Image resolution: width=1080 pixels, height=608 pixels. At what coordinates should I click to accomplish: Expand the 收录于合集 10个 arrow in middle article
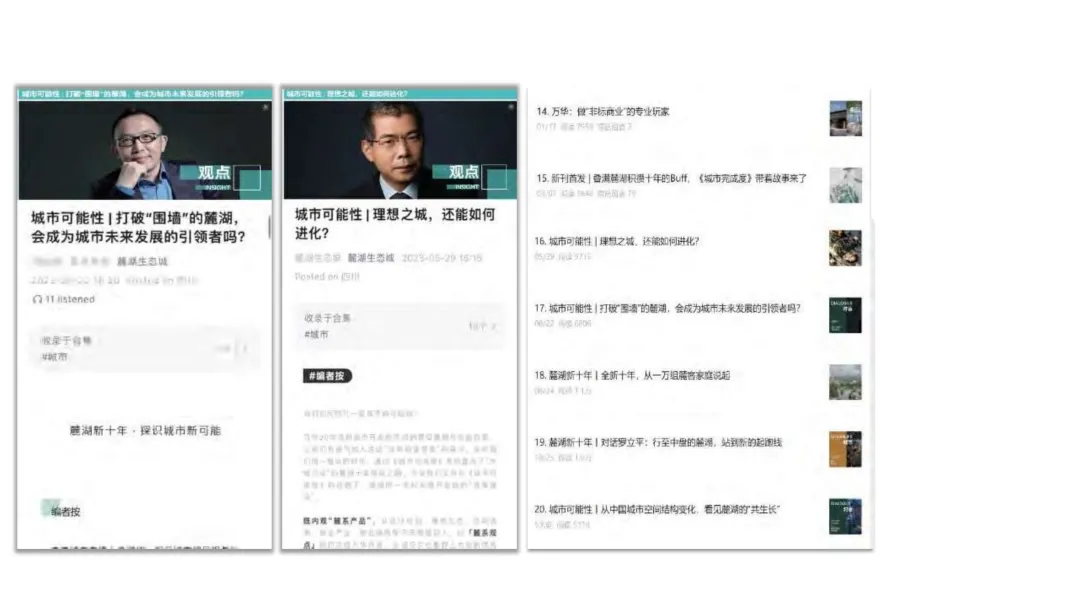pos(493,326)
